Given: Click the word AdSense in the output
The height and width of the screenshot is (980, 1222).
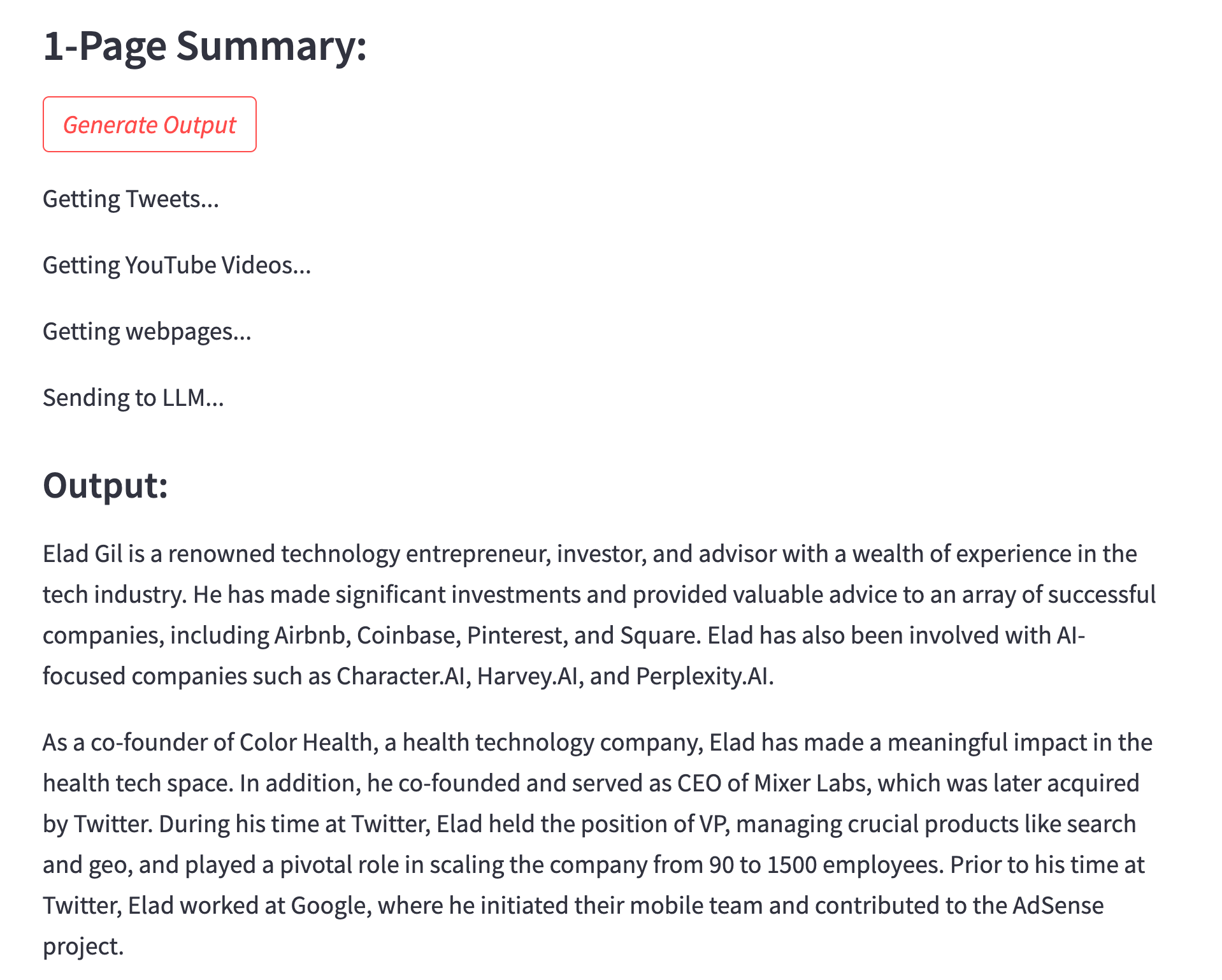Looking at the screenshot, I should click(1058, 906).
